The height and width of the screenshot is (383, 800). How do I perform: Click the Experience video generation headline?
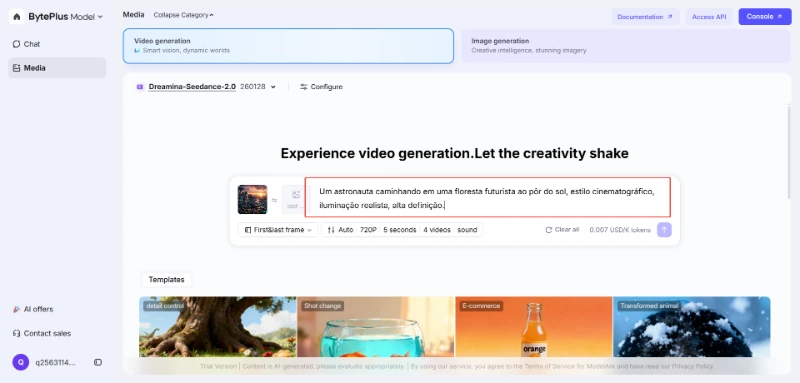(x=454, y=154)
